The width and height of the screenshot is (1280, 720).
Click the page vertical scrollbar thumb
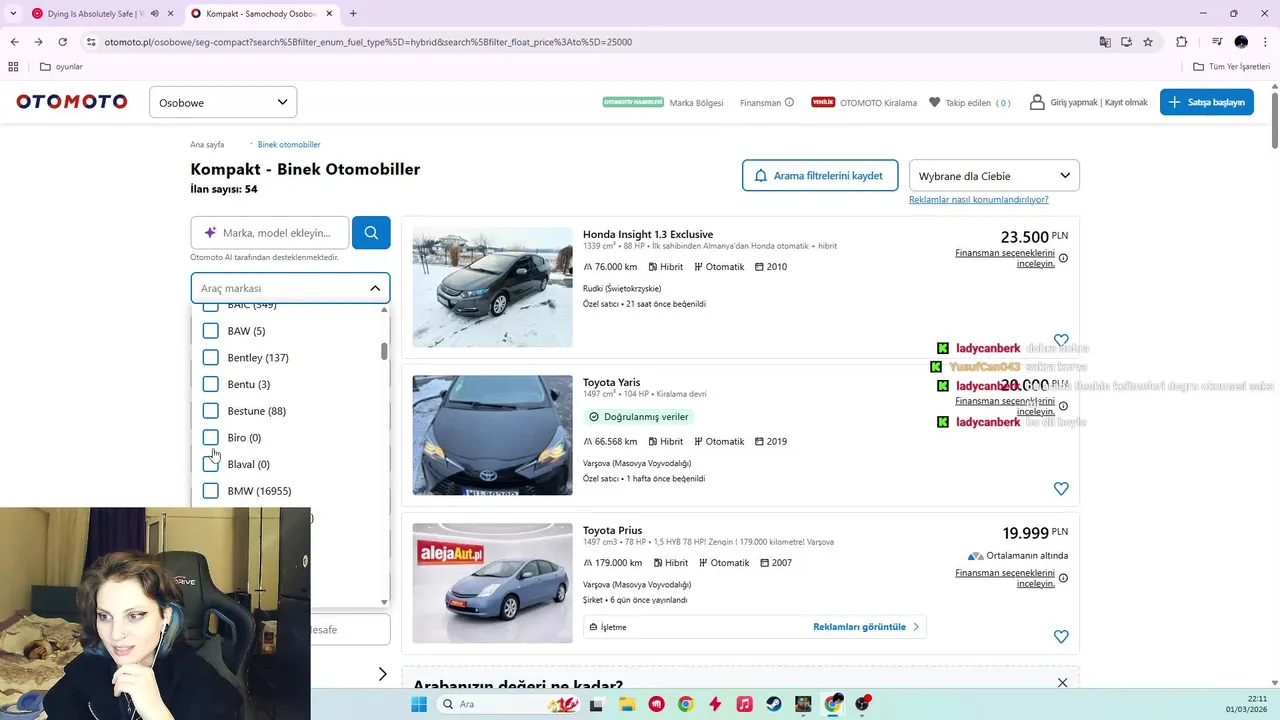[1275, 120]
